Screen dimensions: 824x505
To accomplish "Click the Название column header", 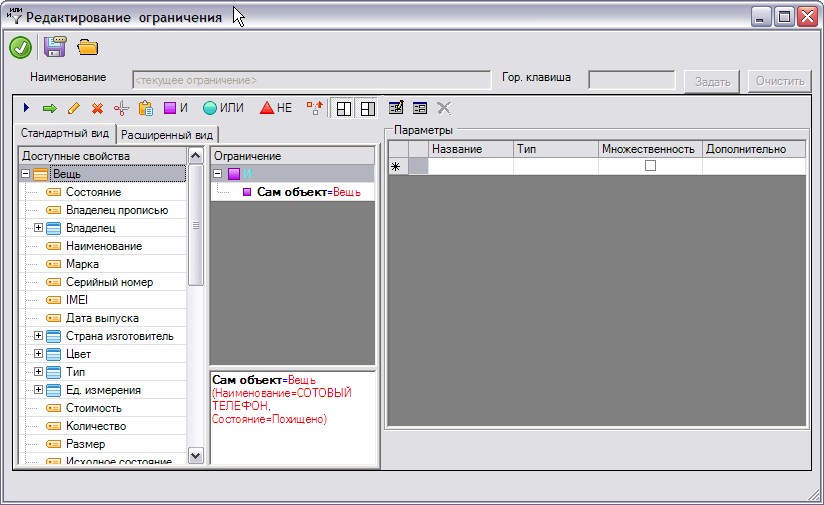I will 471,149.
